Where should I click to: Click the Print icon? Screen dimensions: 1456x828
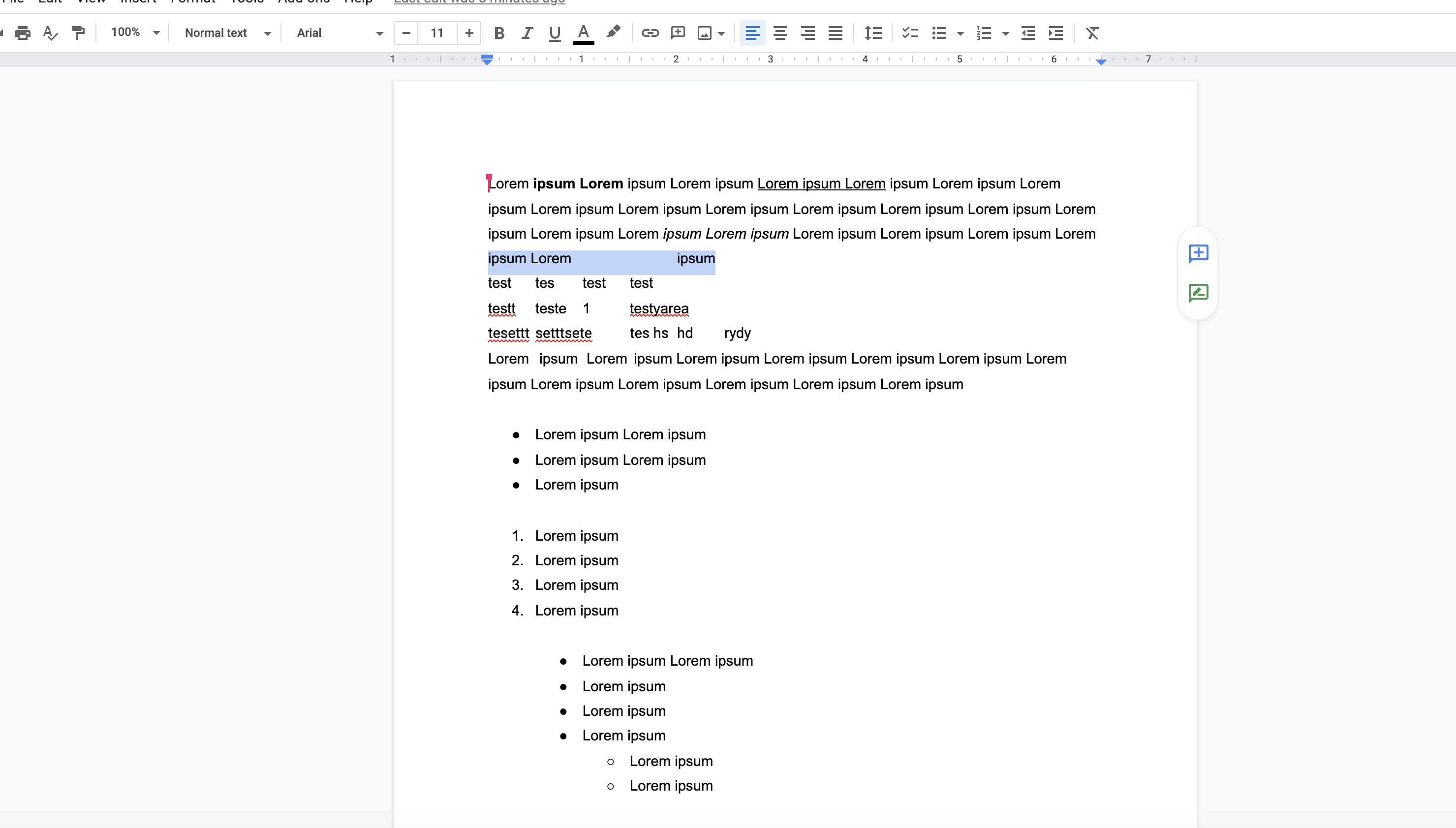point(23,32)
